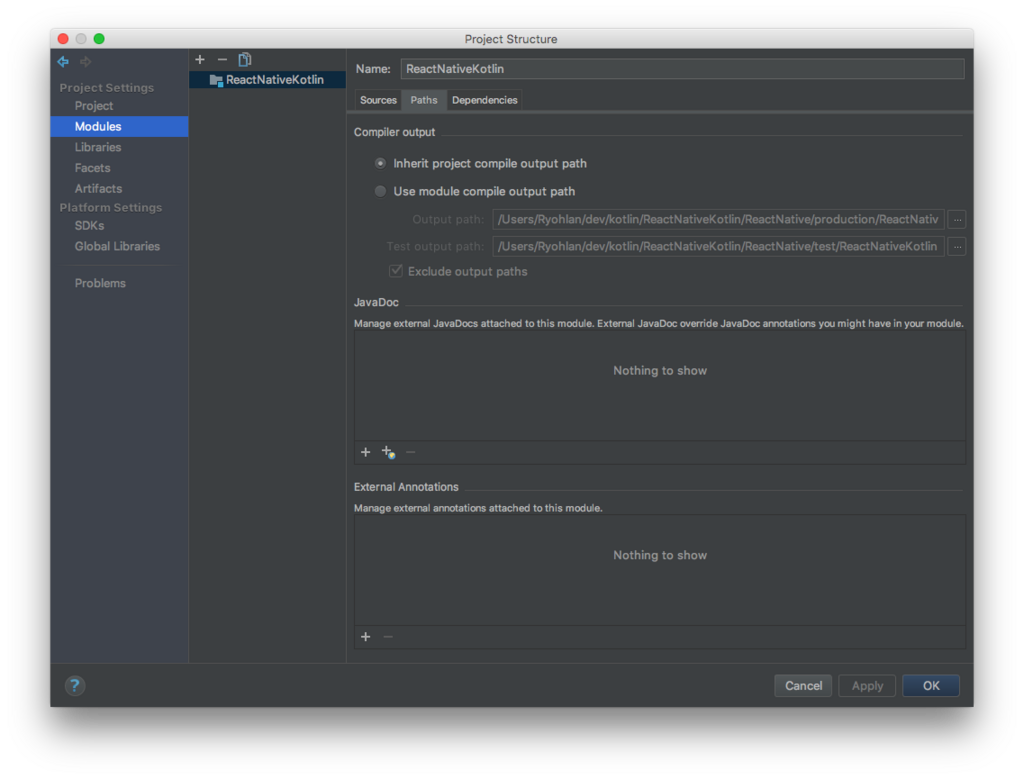
Task: Close the Project Structure window
Action: click(63, 39)
